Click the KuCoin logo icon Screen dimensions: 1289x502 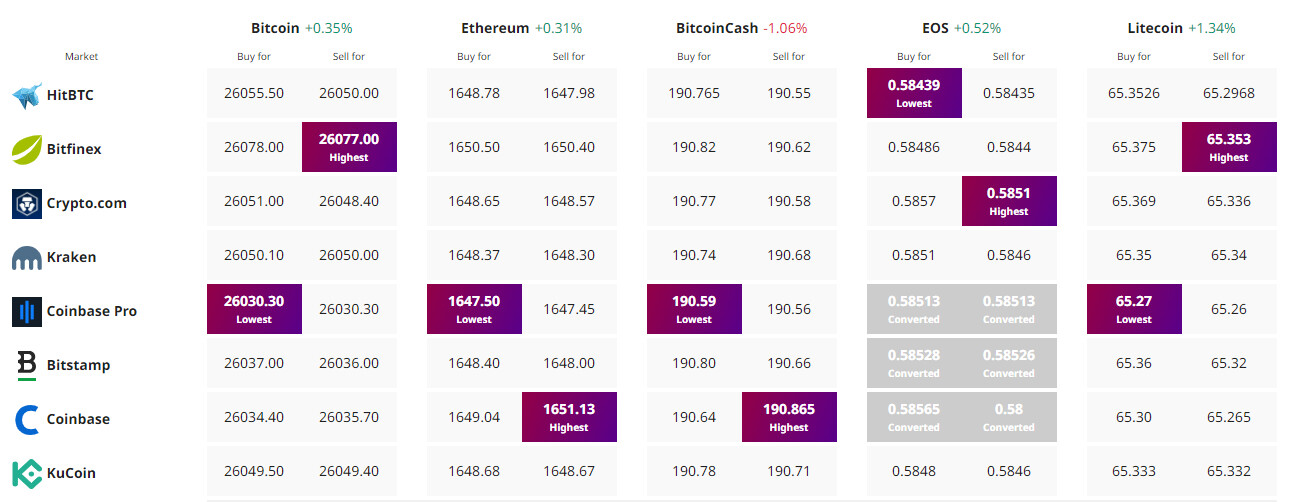click(x=25, y=473)
